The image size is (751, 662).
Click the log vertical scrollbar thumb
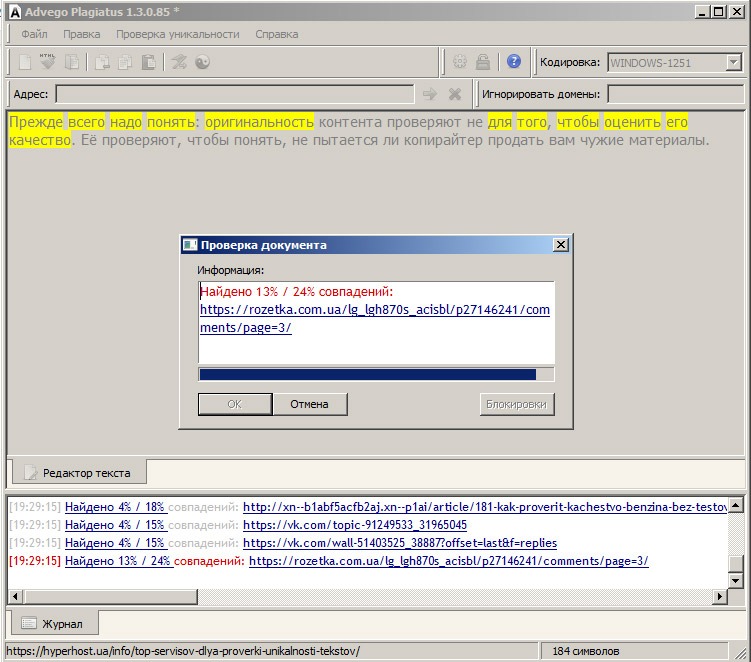coord(736,563)
